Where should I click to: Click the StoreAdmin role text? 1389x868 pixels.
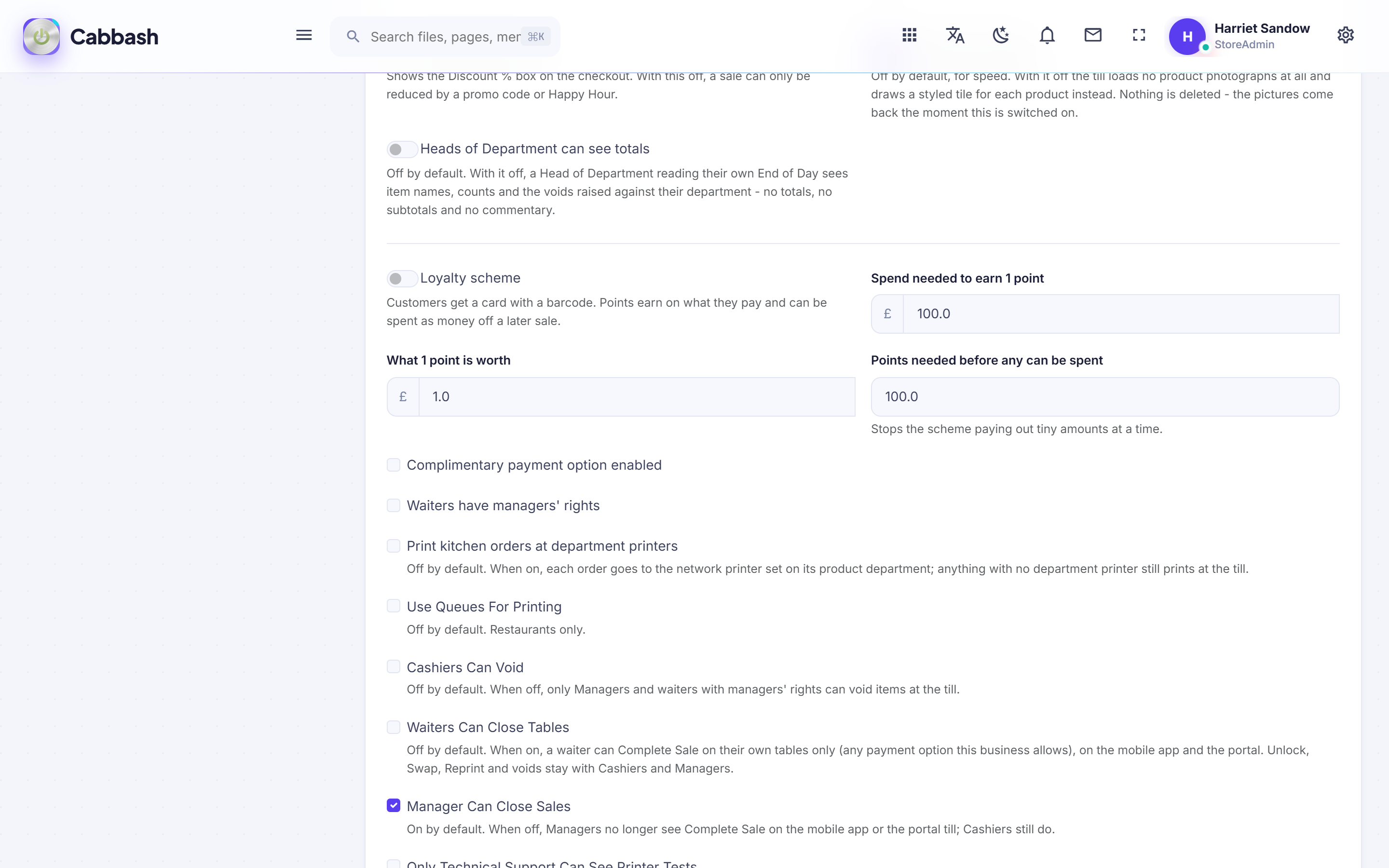click(x=1244, y=44)
